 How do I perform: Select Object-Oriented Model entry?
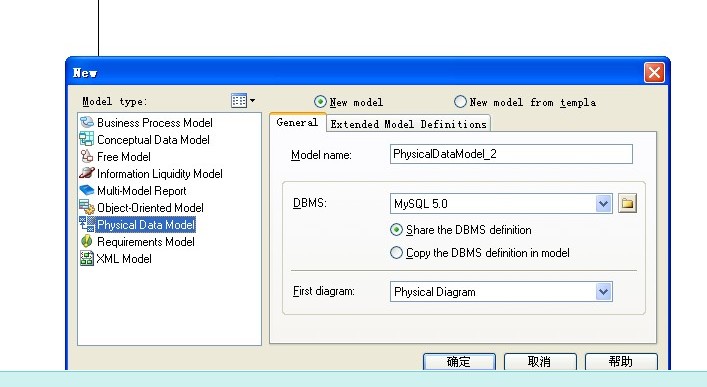(150, 208)
